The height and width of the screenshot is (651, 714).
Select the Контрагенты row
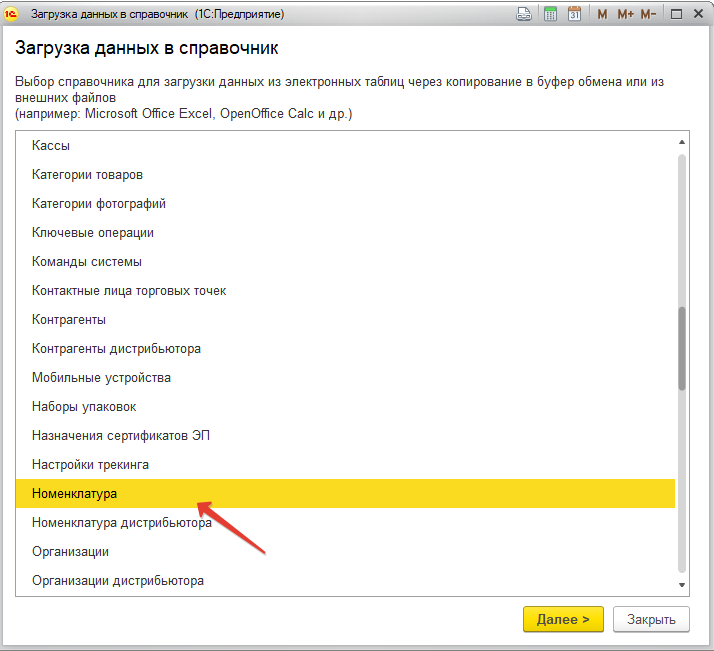(x=345, y=320)
